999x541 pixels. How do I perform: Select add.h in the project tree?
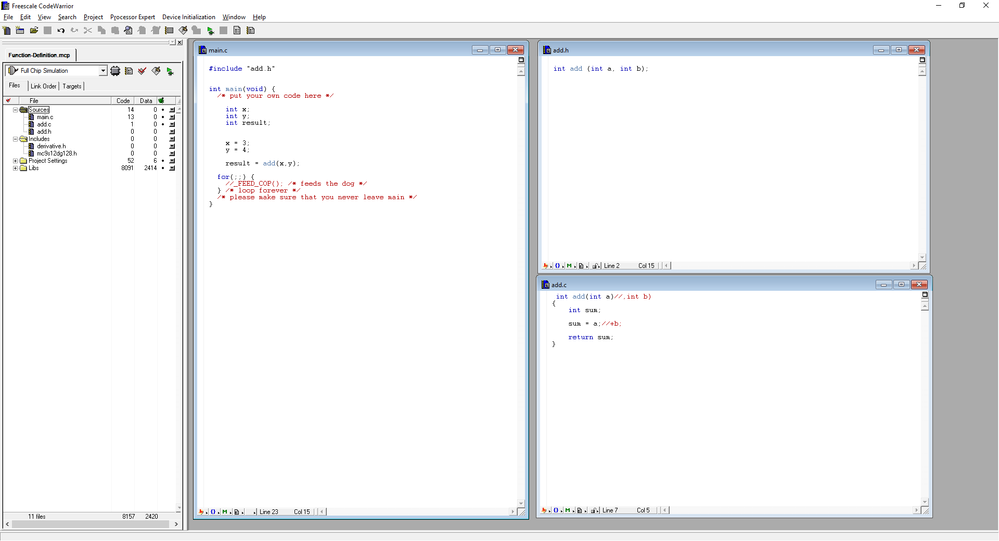(44, 132)
